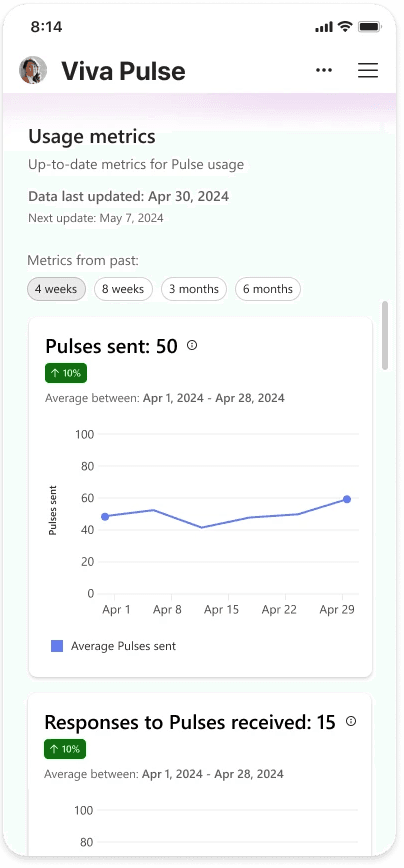
Task: Tap the battery status icon
Action: pyautogui.click(x=369, y=26)
